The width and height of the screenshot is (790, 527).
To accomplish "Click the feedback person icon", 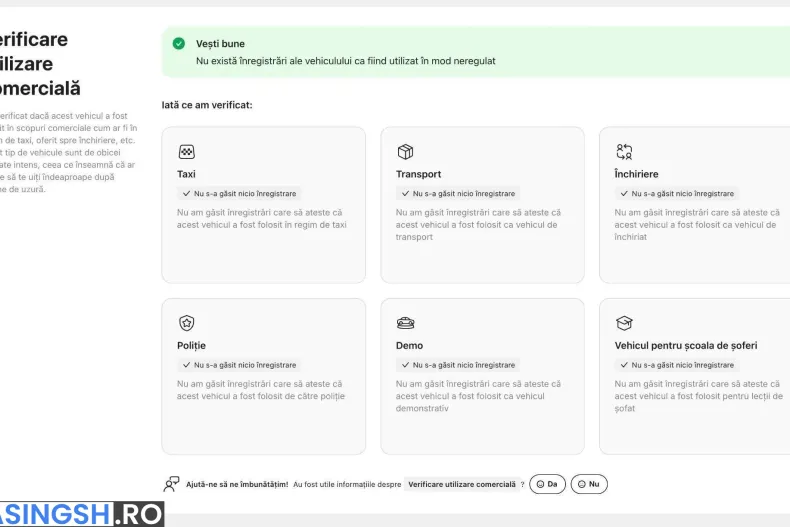I will tap(171, 484).
